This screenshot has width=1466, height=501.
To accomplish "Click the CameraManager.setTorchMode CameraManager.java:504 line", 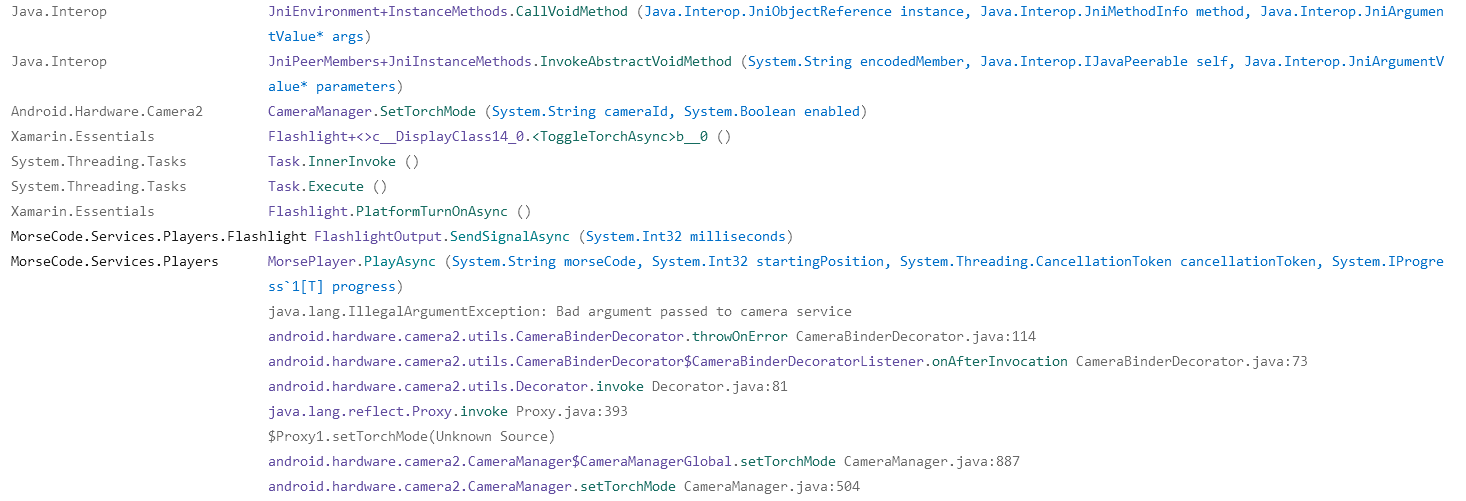I will coord(564,486).
